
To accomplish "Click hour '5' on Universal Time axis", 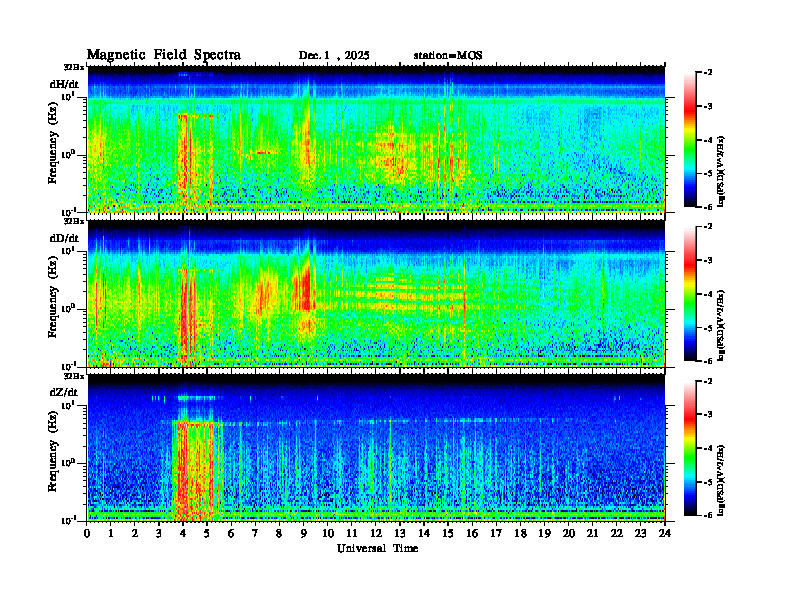I will [207, 533].
